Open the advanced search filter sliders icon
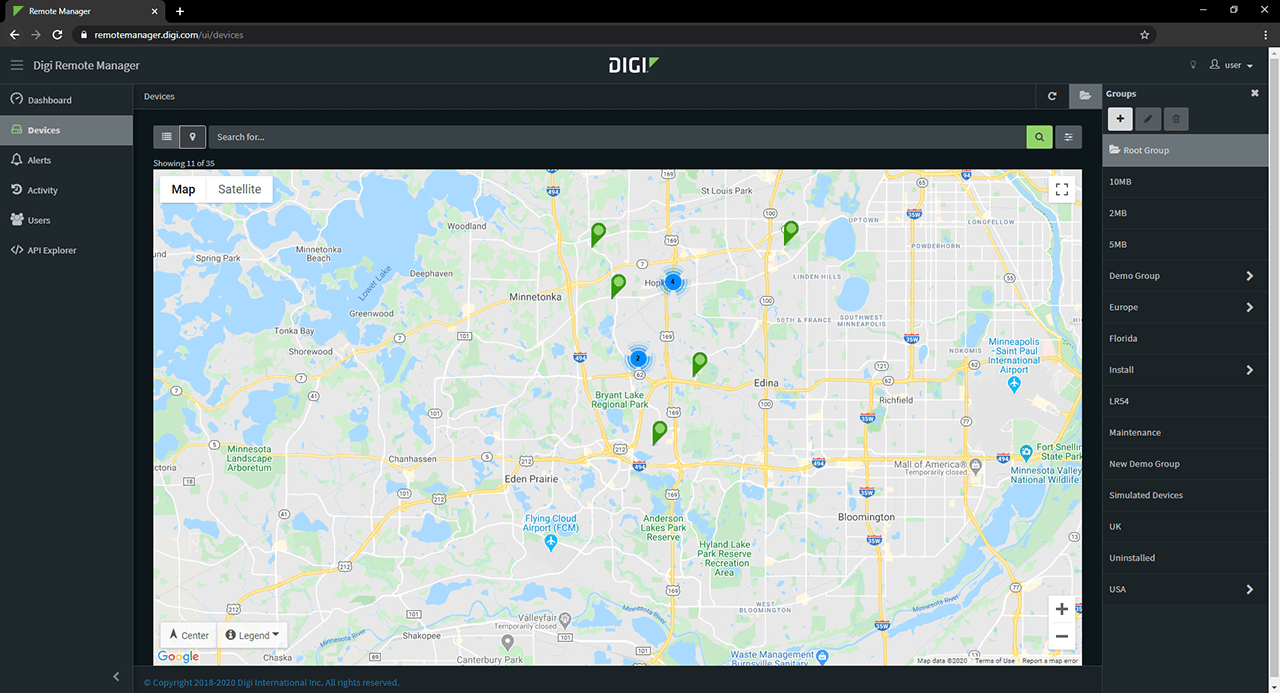Viewport: 1280px width, 693px height. [1068, 137]
